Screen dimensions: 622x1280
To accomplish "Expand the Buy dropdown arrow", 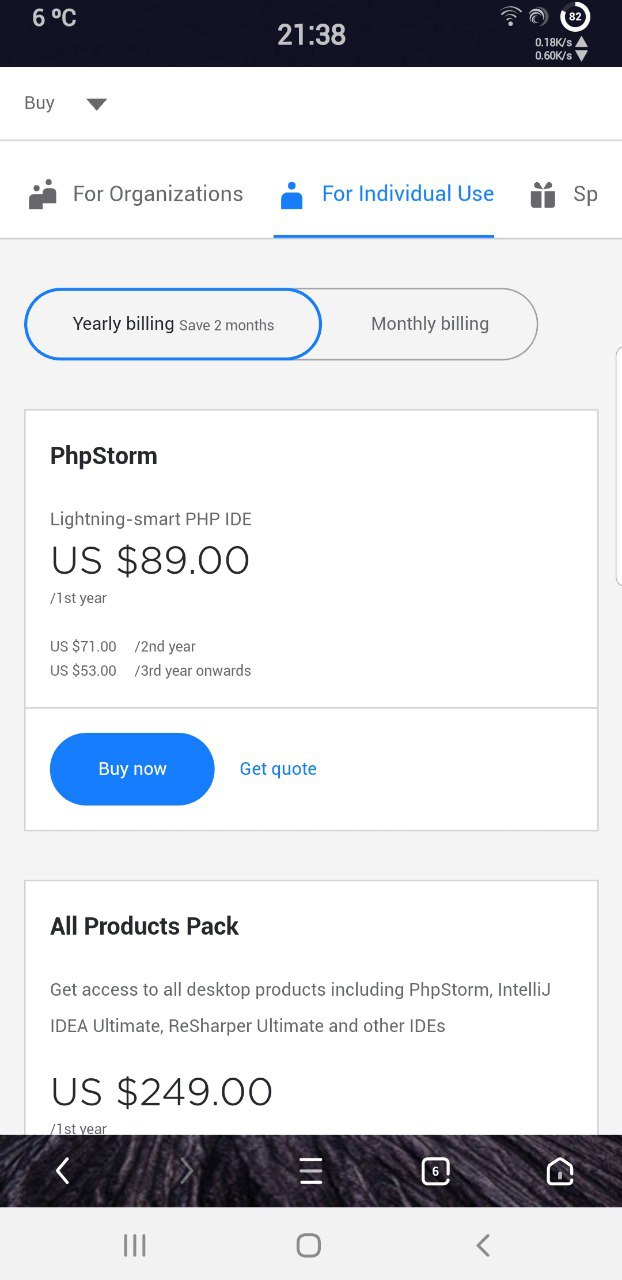I will coord(96,103).
